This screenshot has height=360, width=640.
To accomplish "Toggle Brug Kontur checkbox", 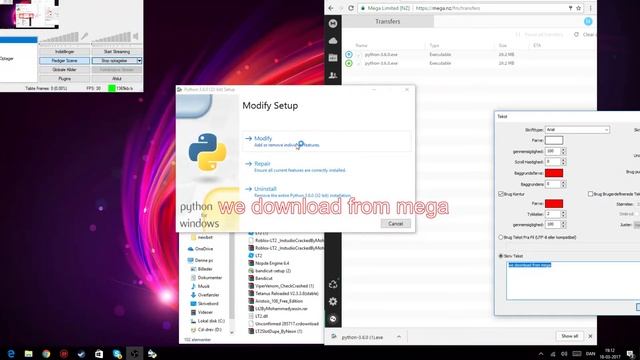I will click(x=501, y=194).
